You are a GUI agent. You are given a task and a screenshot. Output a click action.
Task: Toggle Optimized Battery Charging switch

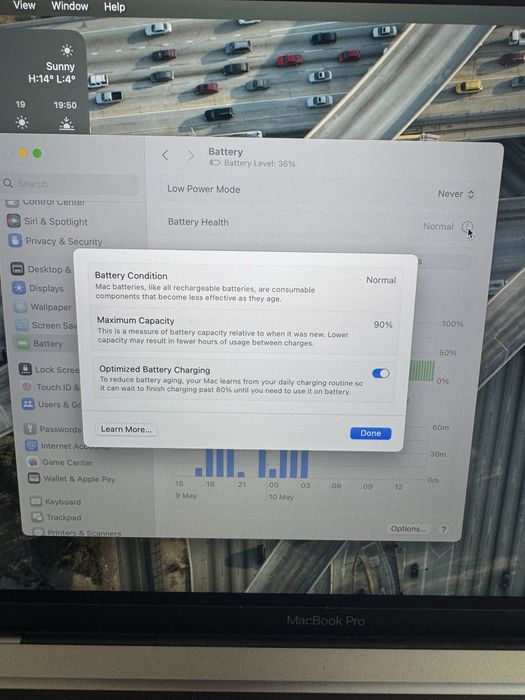(x=381, y=373)
